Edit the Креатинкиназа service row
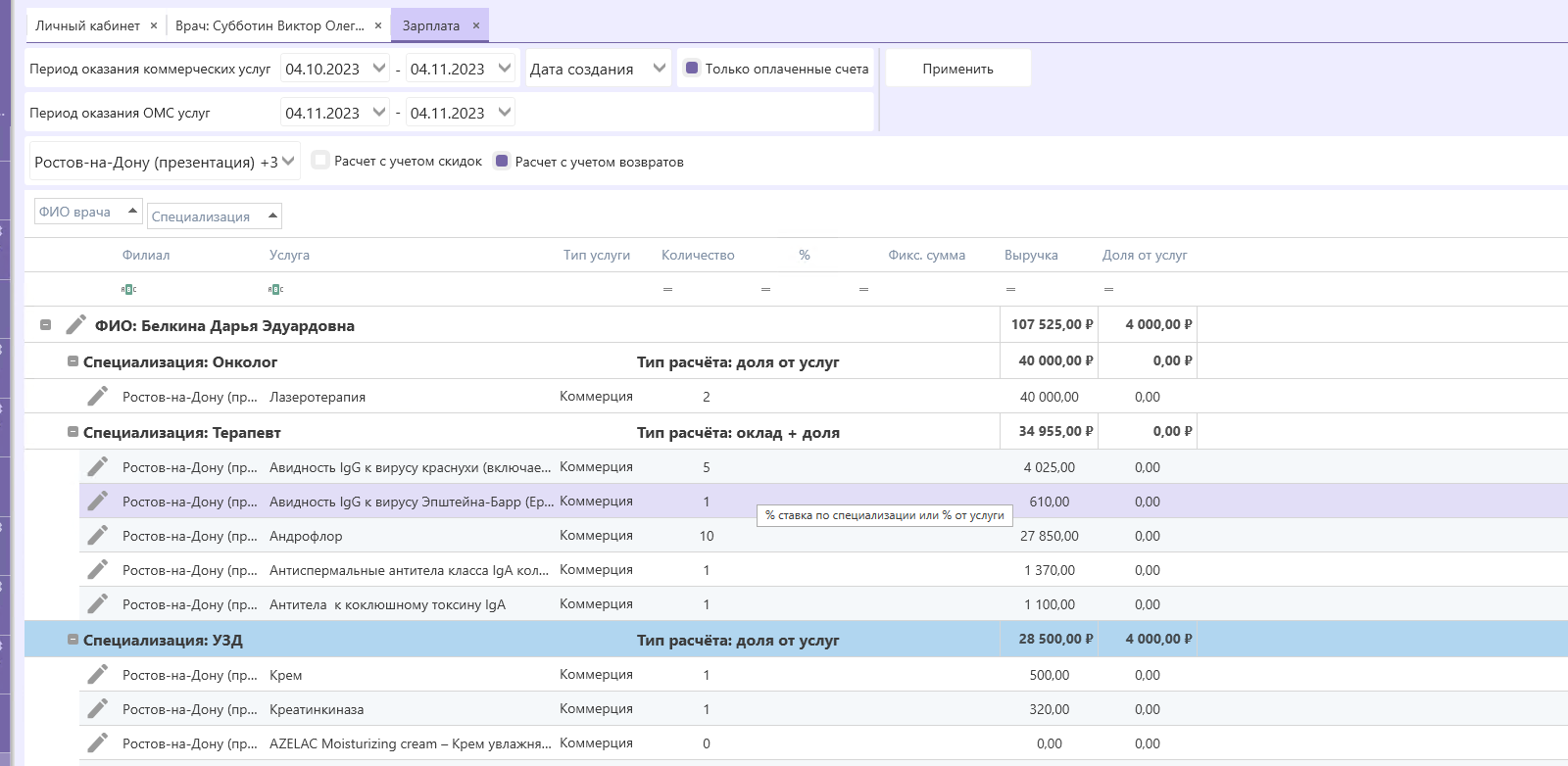This screenshot has height=766, width=1568. [x=97, y=708]
